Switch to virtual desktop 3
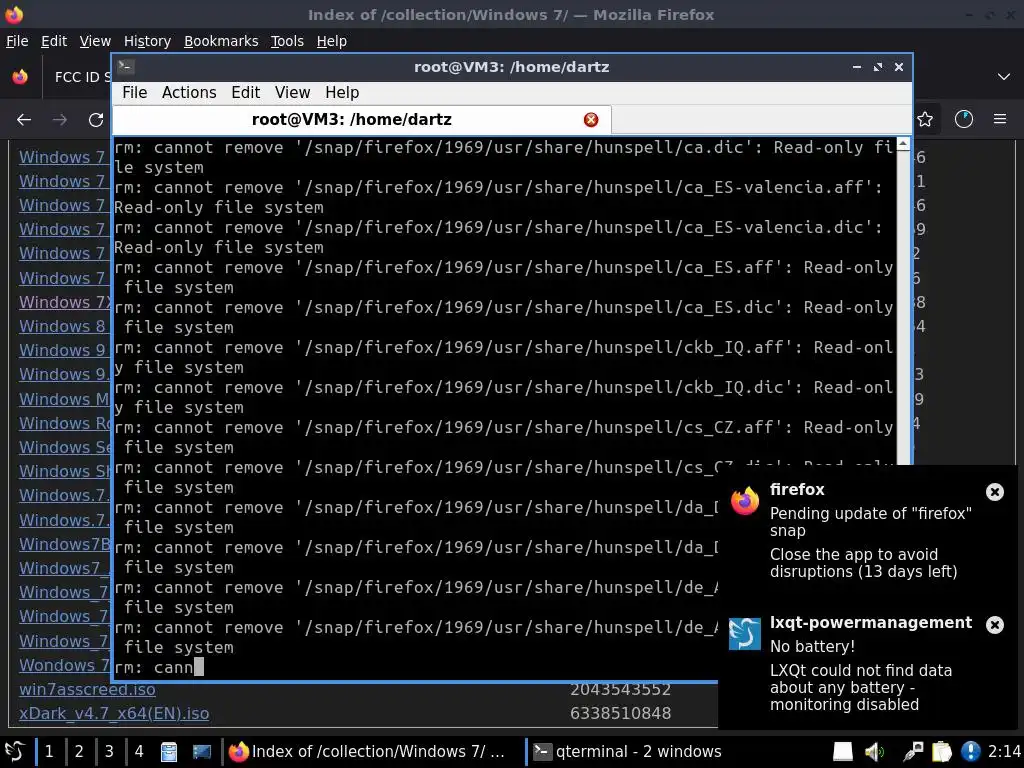The height and width of the screenshot is (768, 1024). point(109,752)
